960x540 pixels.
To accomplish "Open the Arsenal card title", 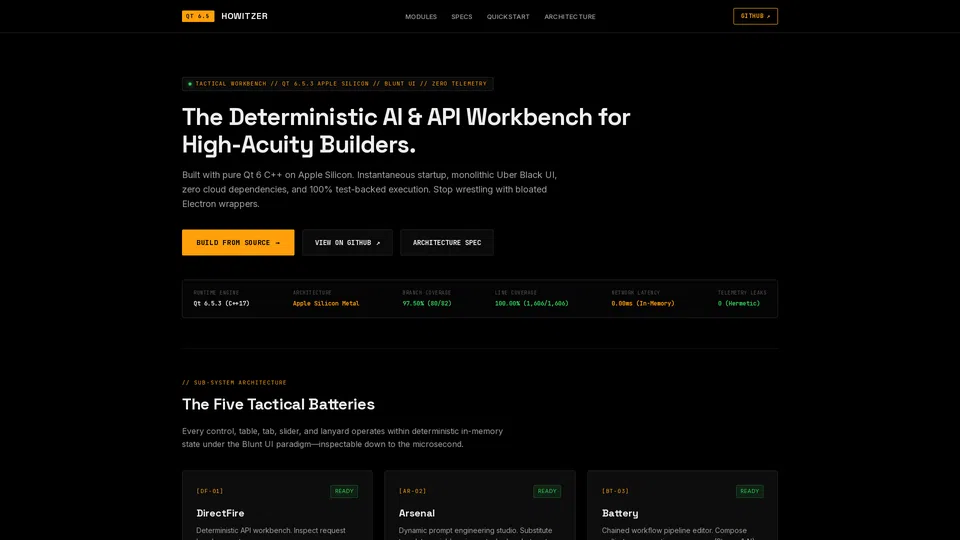I will pyautogui.click(x=417, y=513).
